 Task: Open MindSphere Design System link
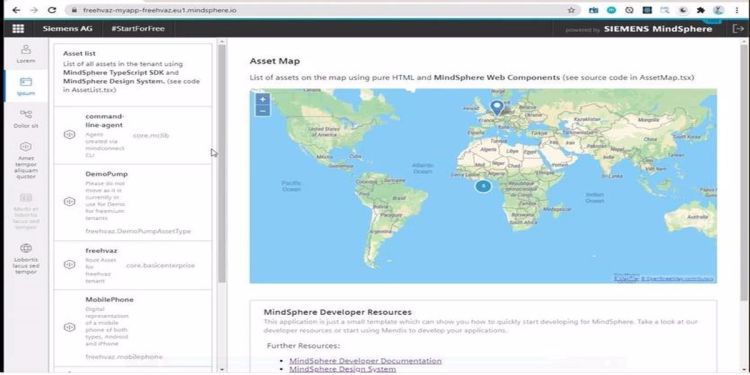coord(342,369)
